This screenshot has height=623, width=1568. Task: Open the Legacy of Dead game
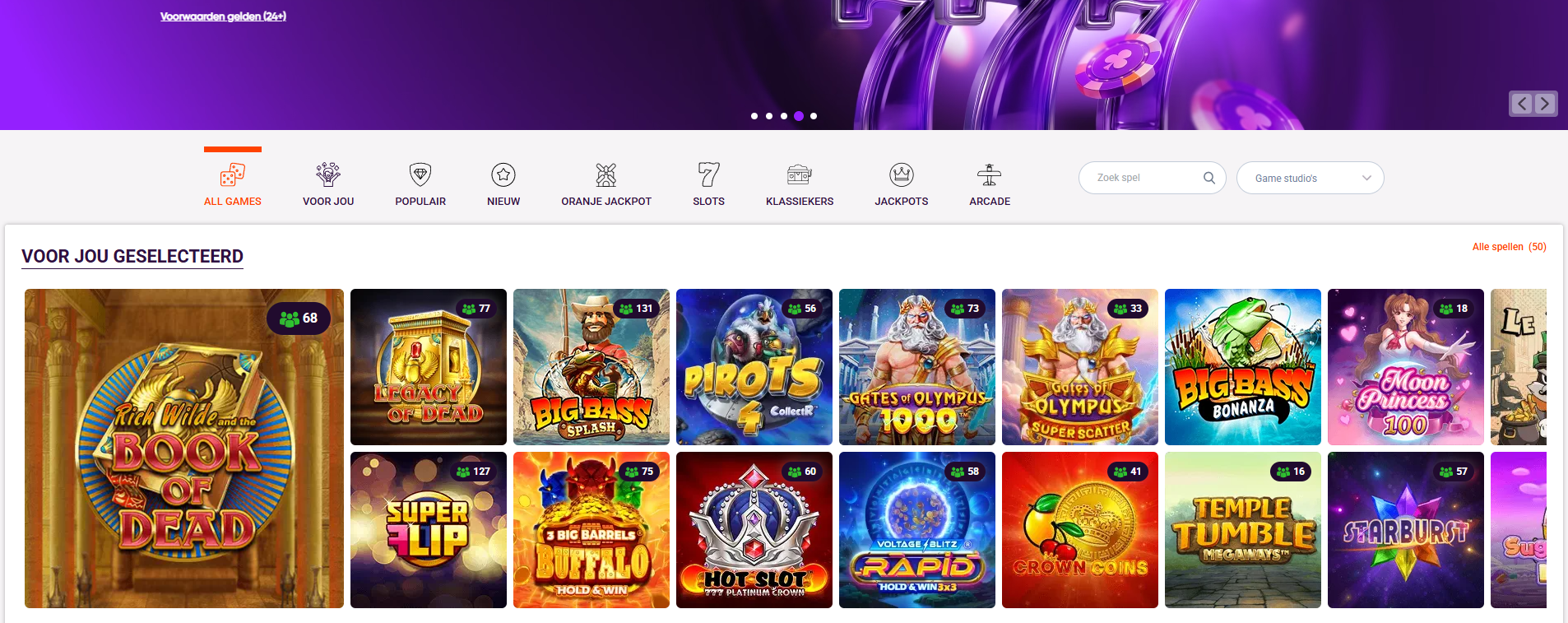point(429,367)
